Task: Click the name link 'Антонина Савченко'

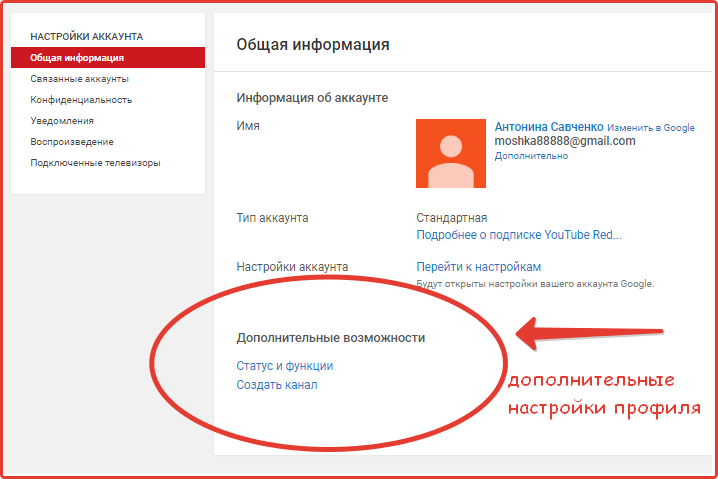Action: (x=549, y=127)
